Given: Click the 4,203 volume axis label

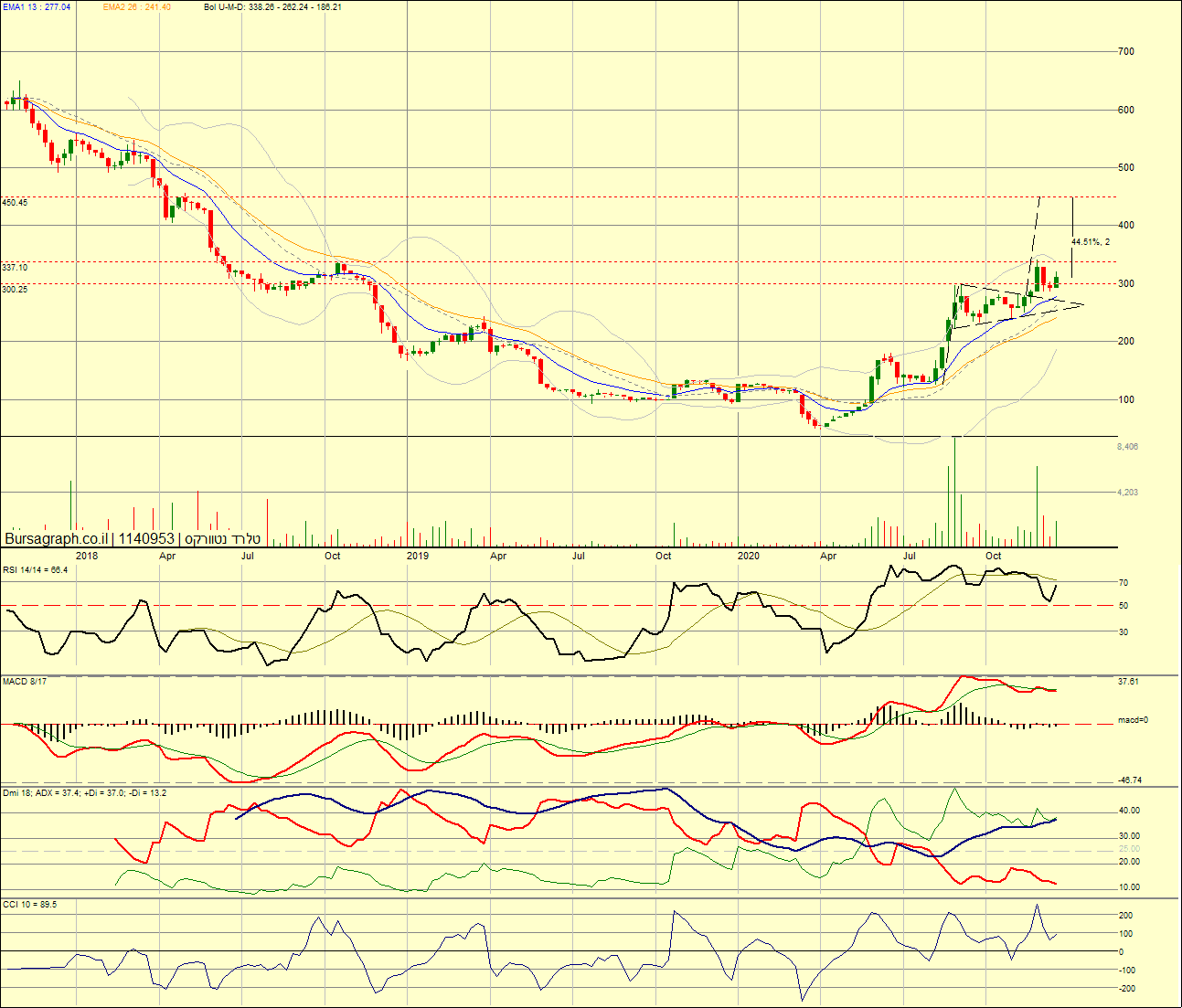Looking at the screenshot, I should click(1127, 492).
